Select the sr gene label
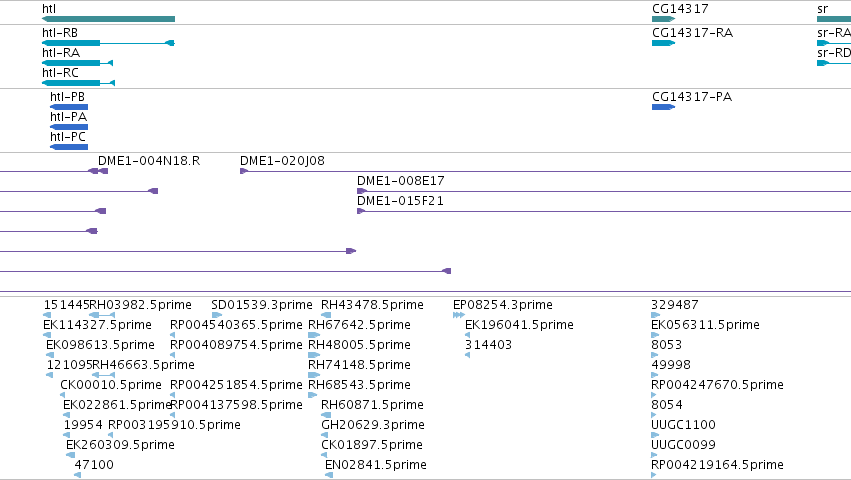851x480 pixels. (822, 9)
